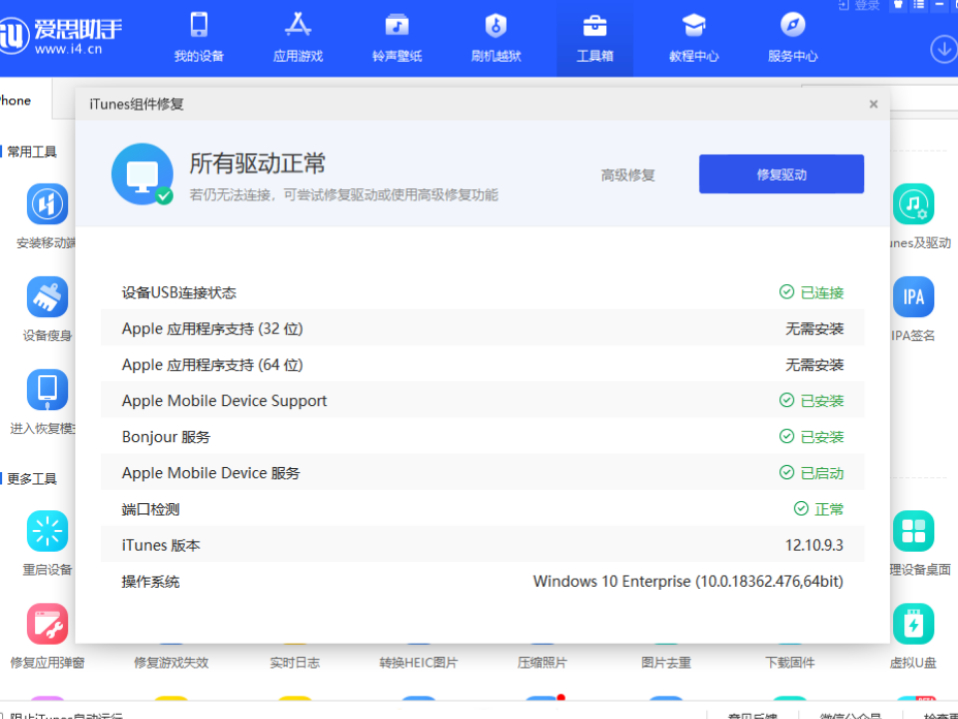Open the 我的设备 tab
Screen dimensions: 958x719
coord(199,38)
